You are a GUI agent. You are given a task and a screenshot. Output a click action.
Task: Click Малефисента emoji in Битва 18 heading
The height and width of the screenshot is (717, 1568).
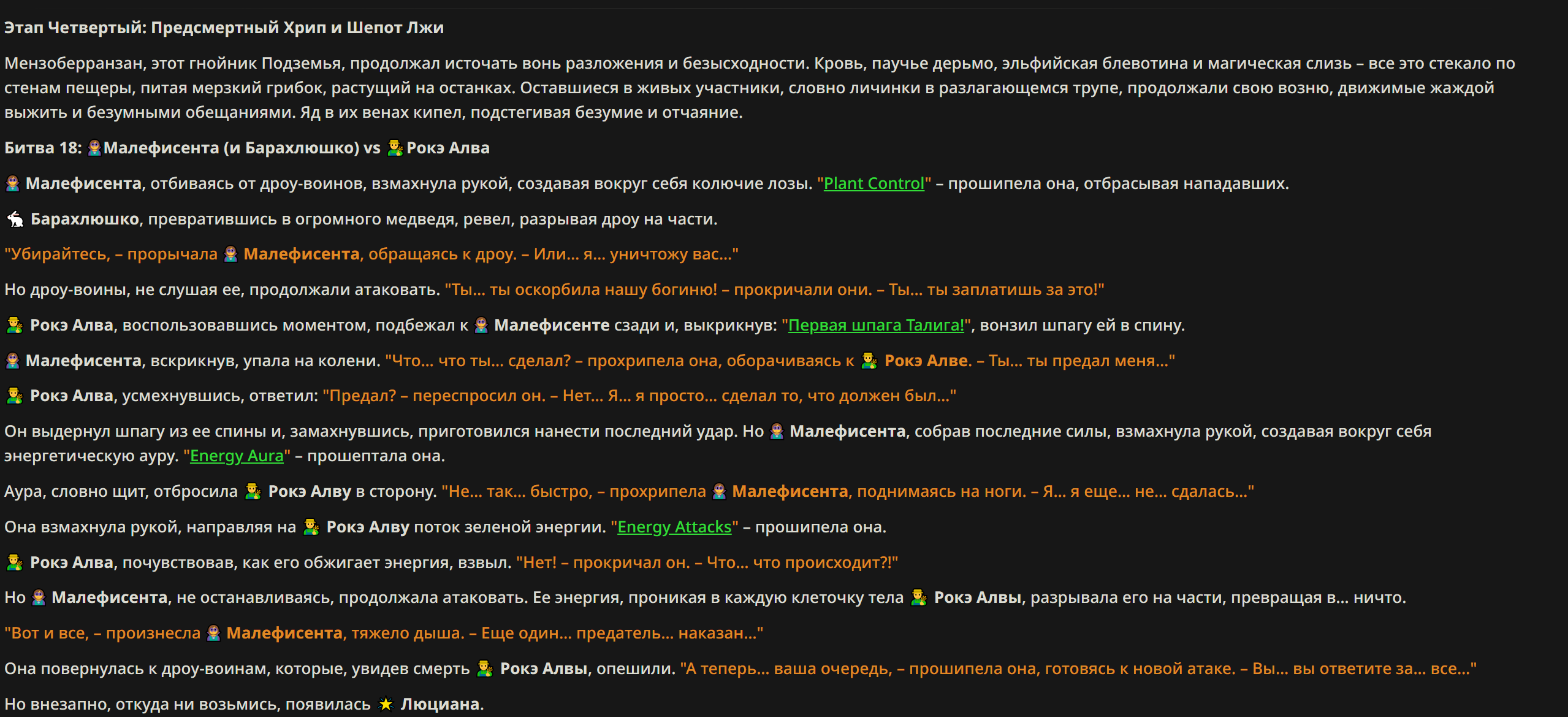point(94,148)
